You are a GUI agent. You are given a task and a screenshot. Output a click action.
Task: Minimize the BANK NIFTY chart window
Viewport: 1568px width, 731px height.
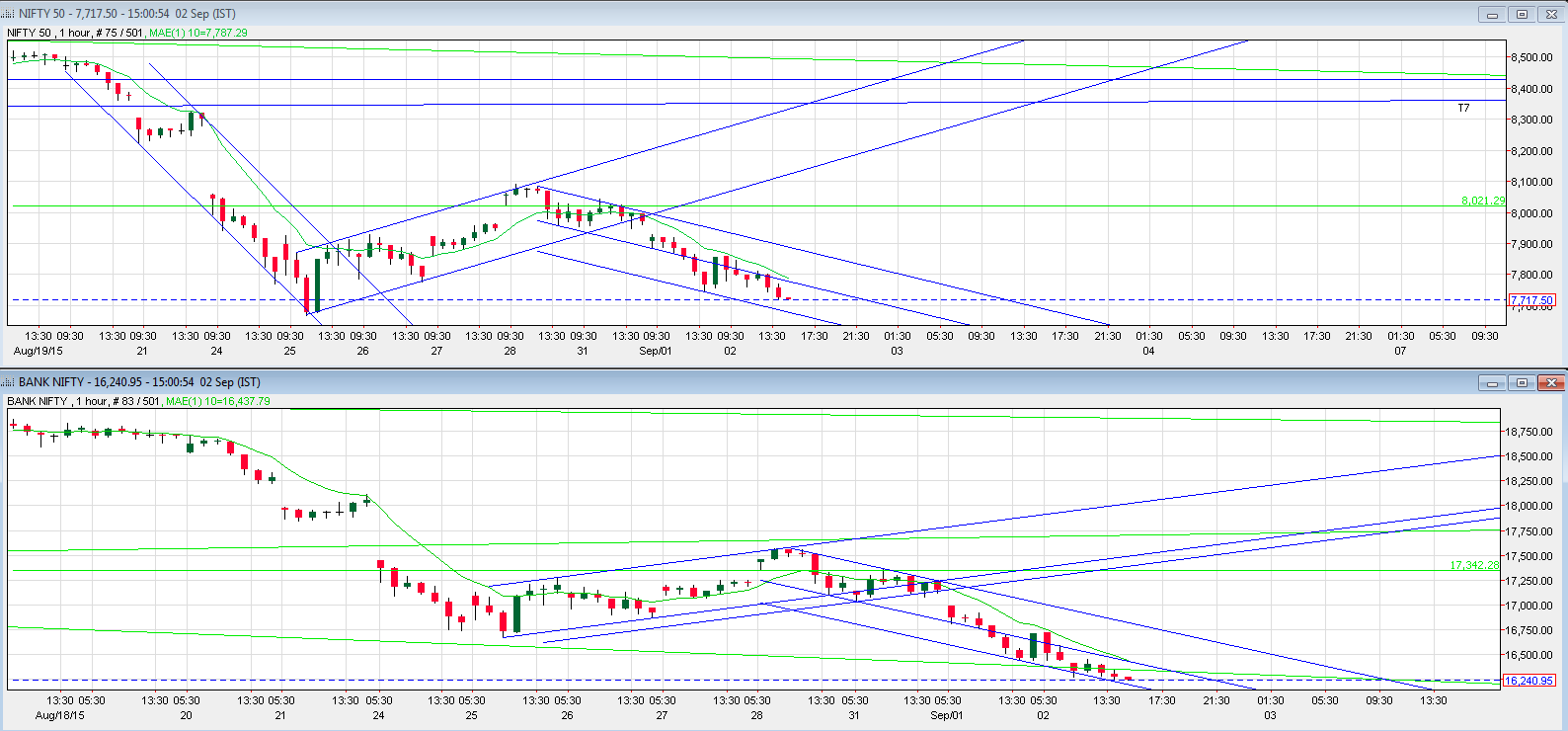tap(1492, 382)
